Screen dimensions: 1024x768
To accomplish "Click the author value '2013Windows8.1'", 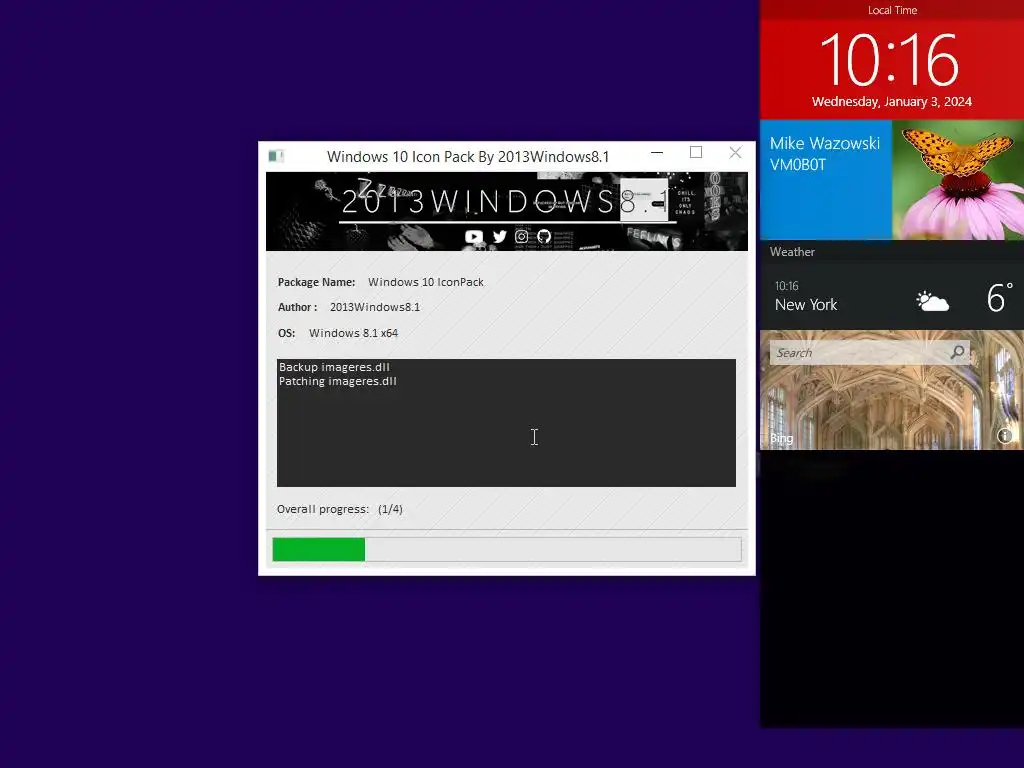I will point(375,307).
